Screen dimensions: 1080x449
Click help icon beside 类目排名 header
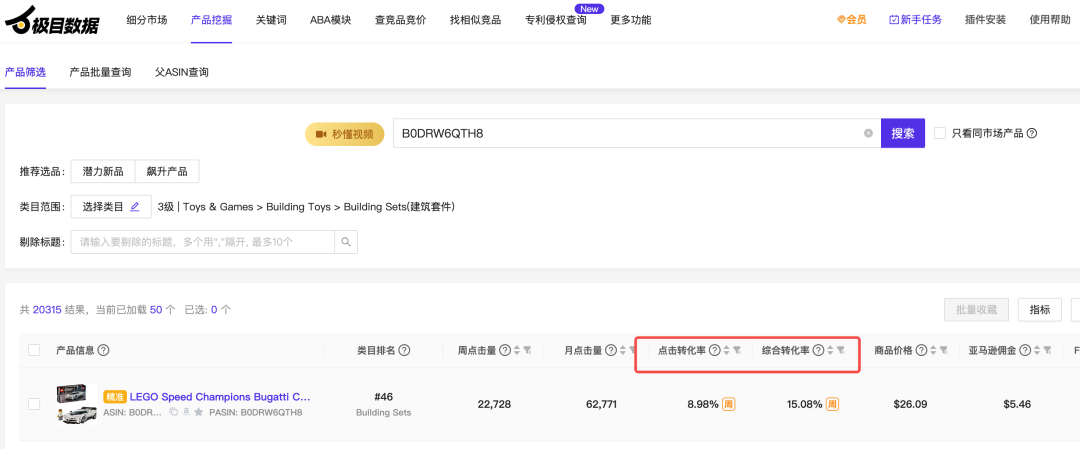404,351
